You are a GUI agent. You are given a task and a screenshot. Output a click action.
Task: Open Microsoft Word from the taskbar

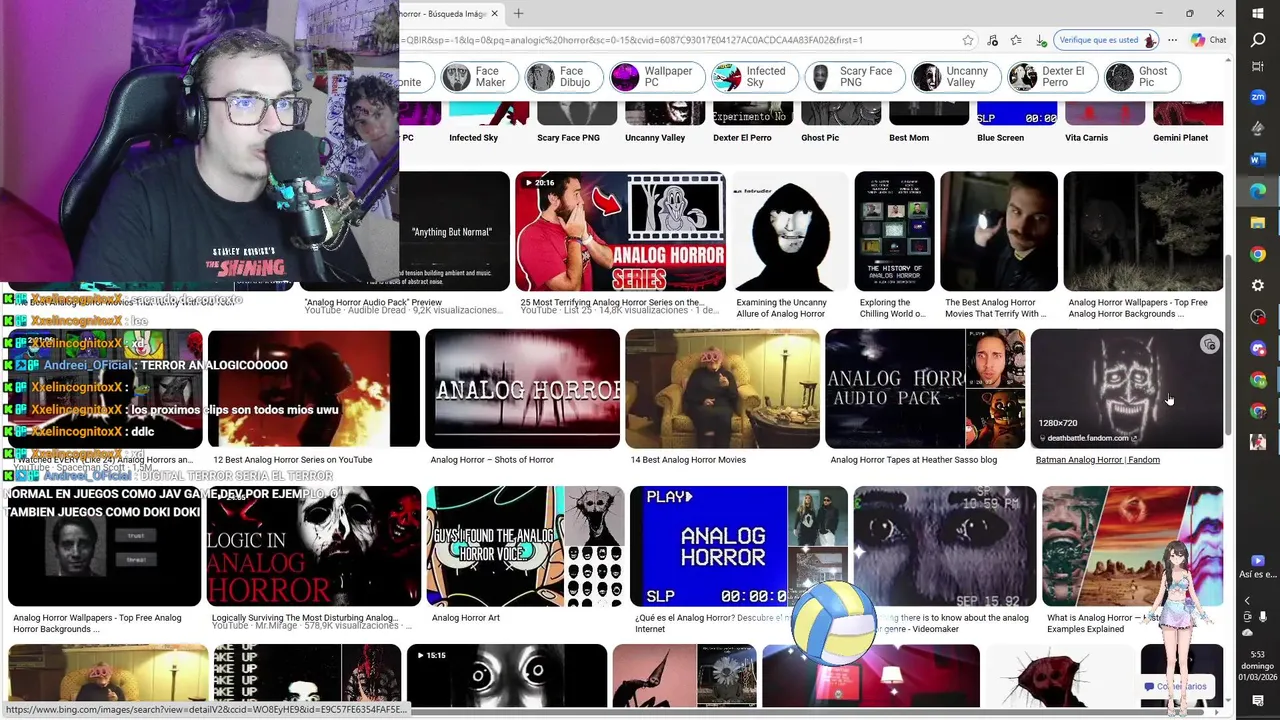coord(1258,159)
